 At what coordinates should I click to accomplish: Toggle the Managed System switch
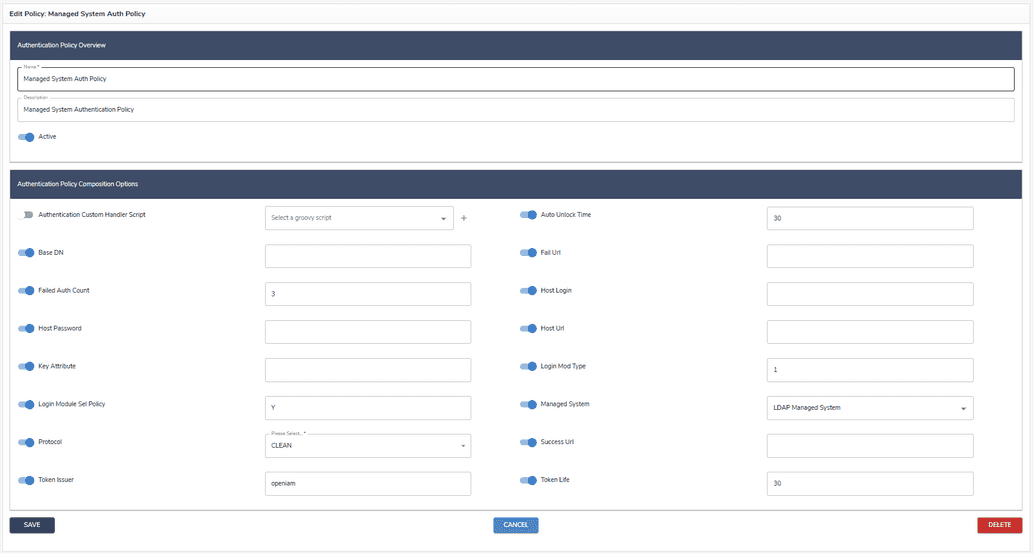529,405
